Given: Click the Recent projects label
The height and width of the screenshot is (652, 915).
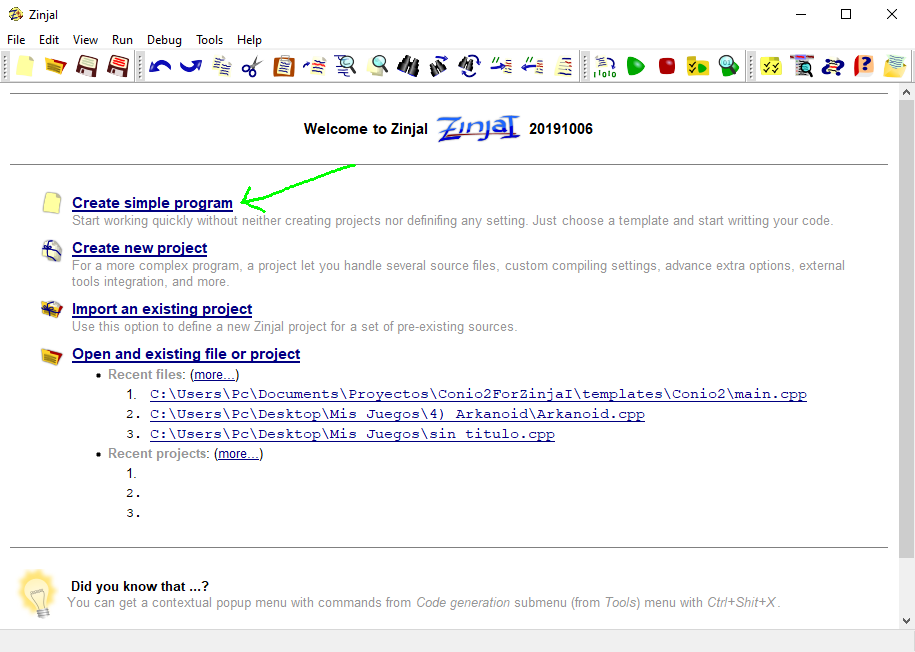Looking at the screenshot, I should [159, 454].
